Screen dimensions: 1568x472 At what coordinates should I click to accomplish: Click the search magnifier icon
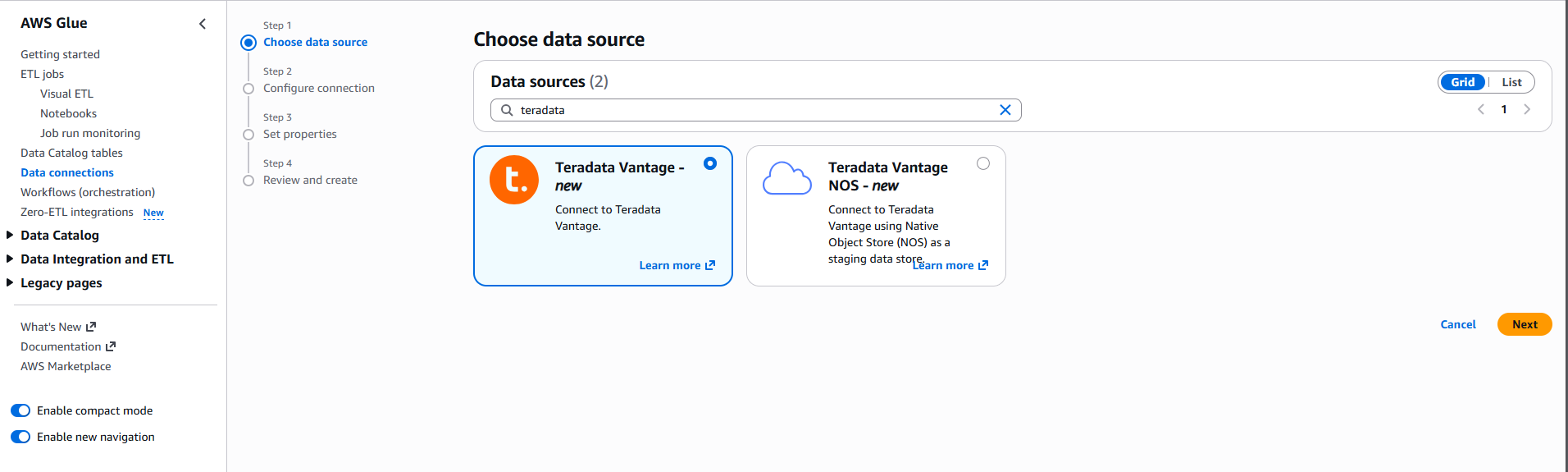507,110
